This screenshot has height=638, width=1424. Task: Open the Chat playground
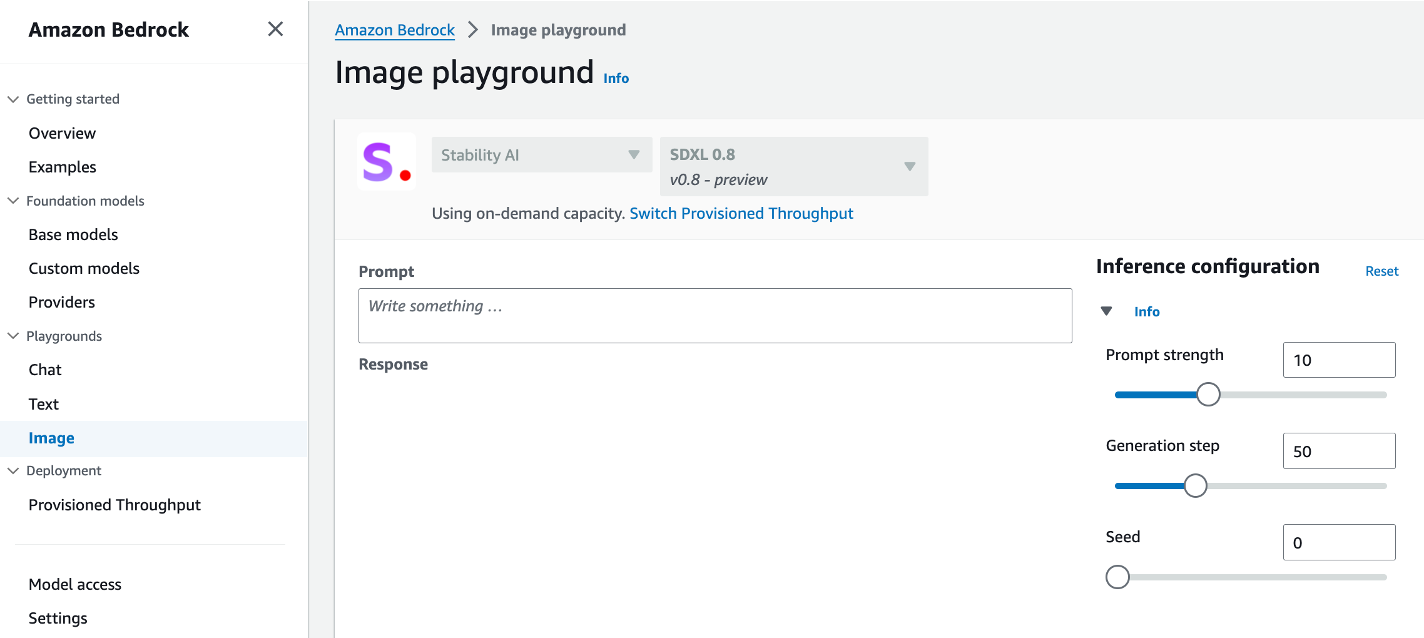point(45,369)
